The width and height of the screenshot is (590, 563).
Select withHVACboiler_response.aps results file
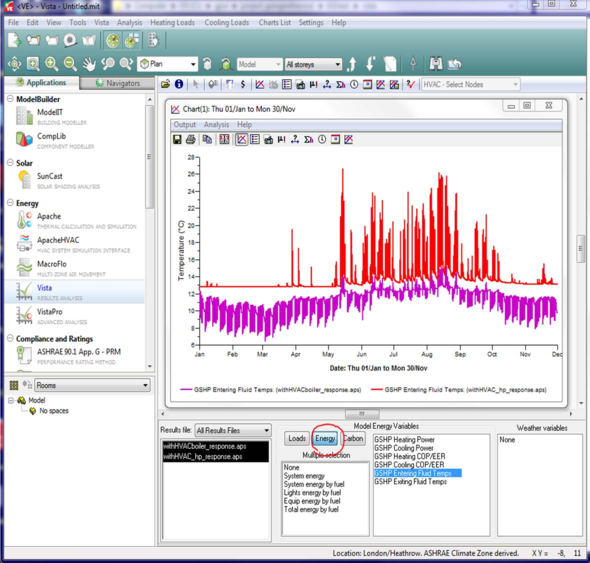coord(216,446)
